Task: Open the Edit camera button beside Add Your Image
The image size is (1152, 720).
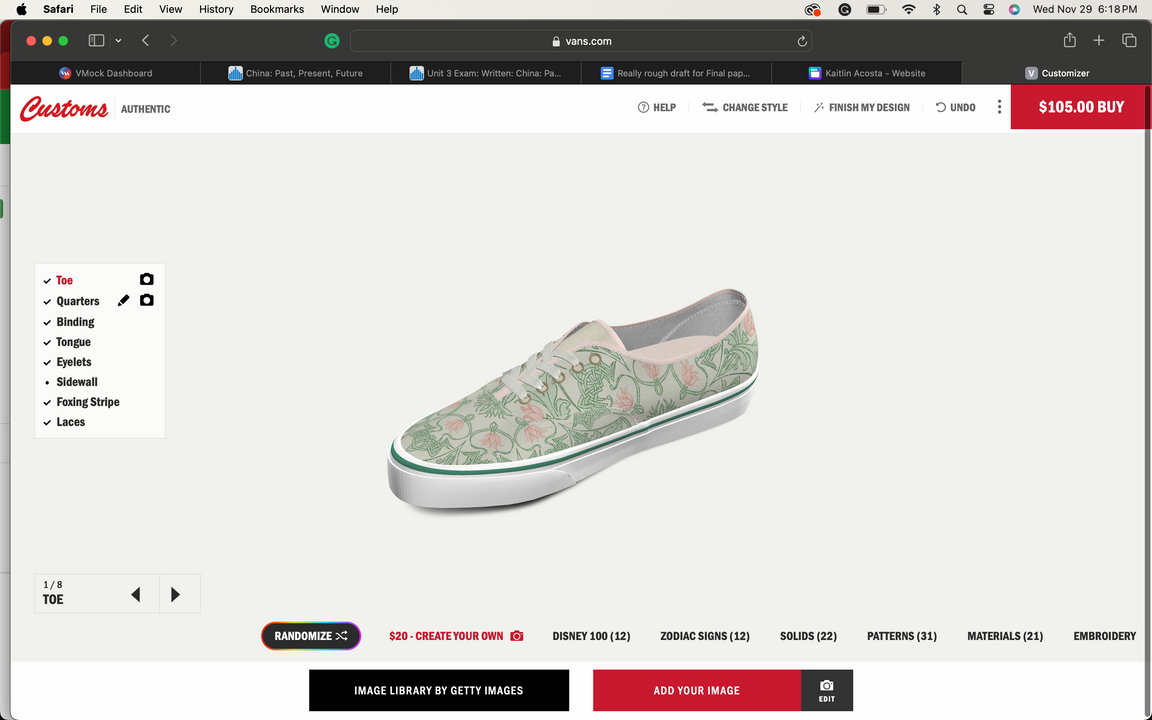Action: [826, 690]
